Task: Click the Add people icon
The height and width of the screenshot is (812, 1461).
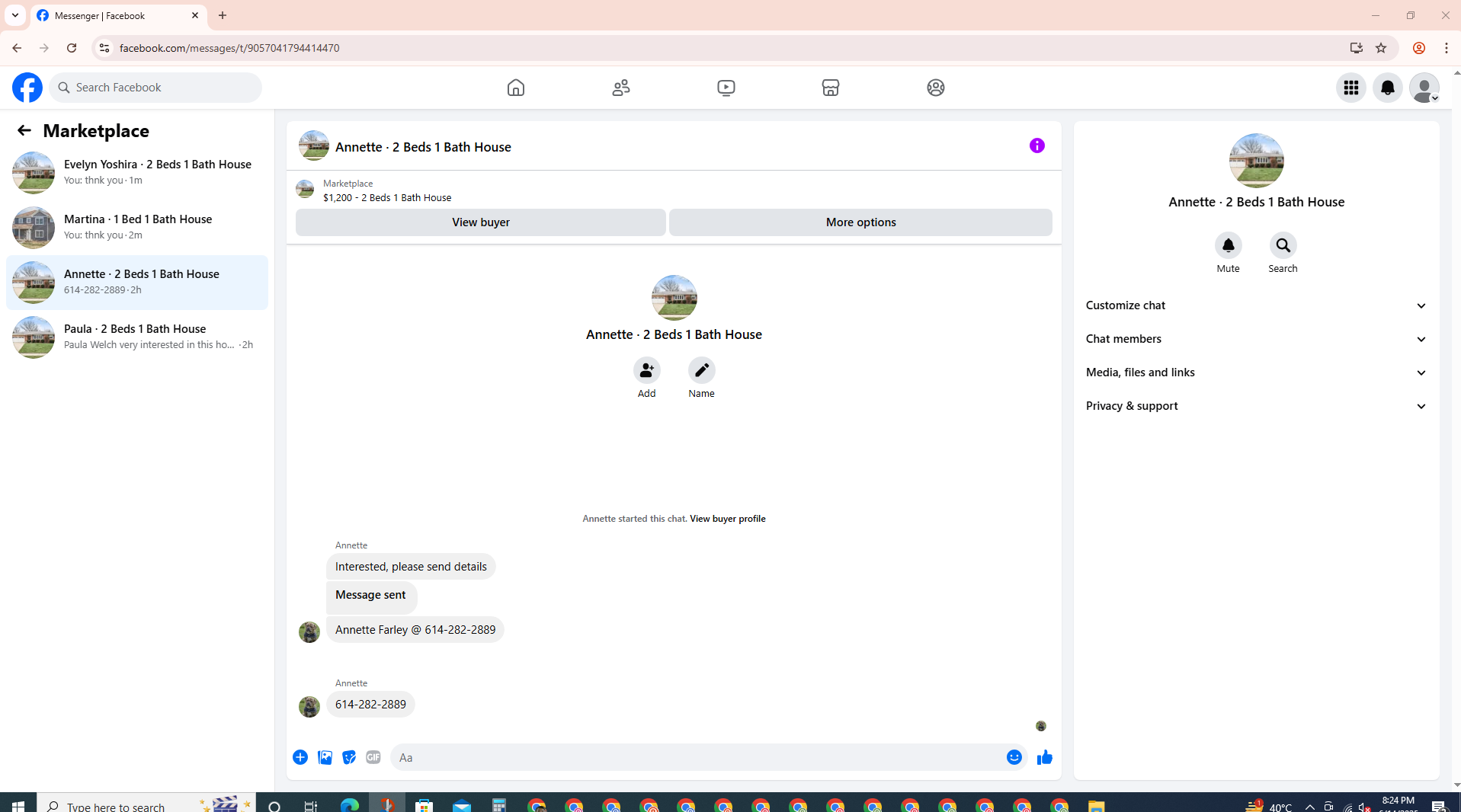Action: (646, 370)
